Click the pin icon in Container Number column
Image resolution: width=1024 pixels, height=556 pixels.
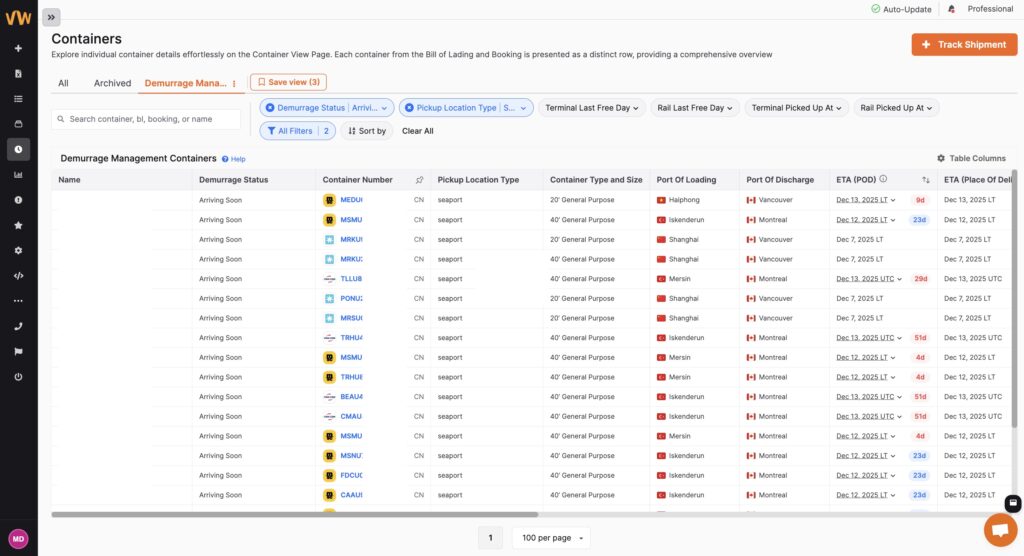tap(419, 180)
